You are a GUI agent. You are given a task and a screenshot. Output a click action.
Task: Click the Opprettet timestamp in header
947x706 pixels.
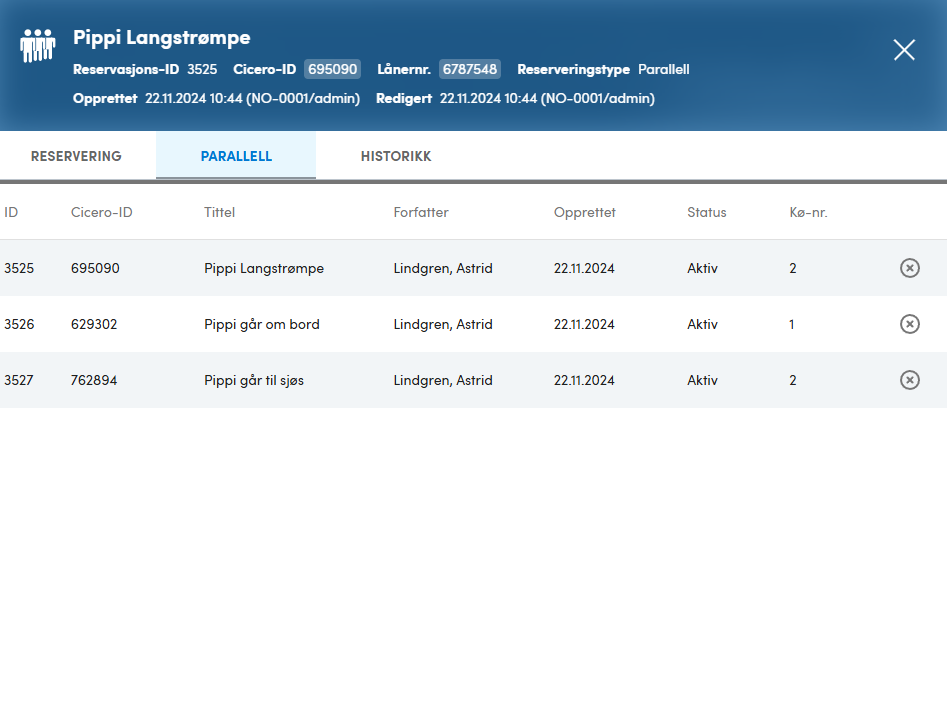tap(252, 98)
